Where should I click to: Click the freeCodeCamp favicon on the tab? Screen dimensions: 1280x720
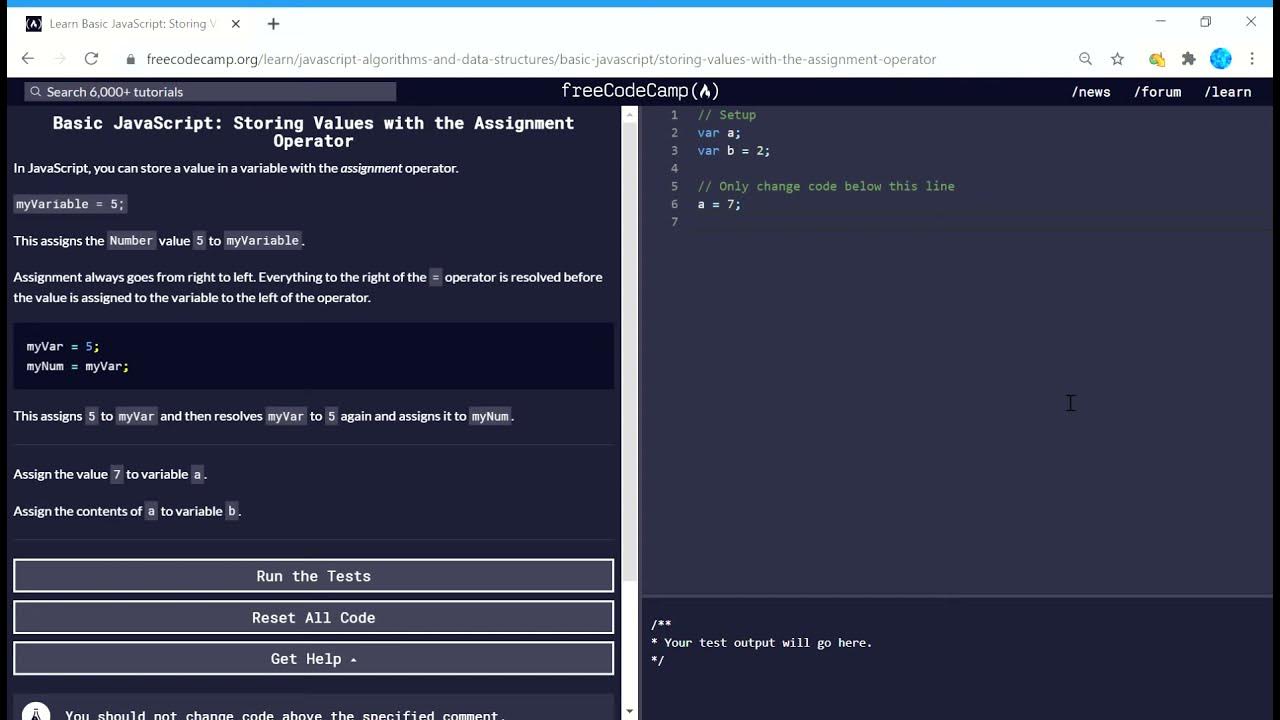pyautogui.click(x=34, y=23)
